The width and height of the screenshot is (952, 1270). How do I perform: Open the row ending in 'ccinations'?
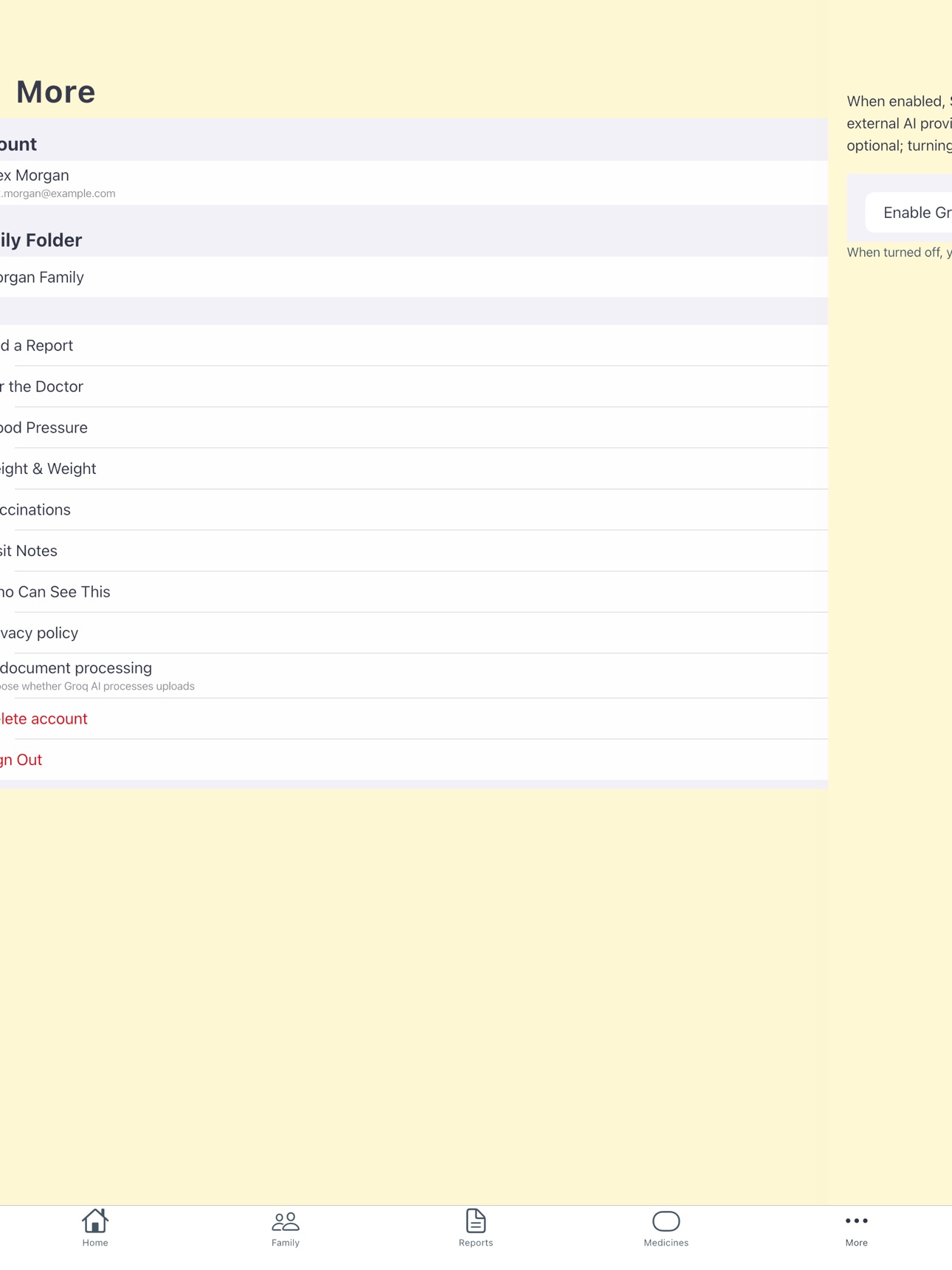(x=414, y=510)
